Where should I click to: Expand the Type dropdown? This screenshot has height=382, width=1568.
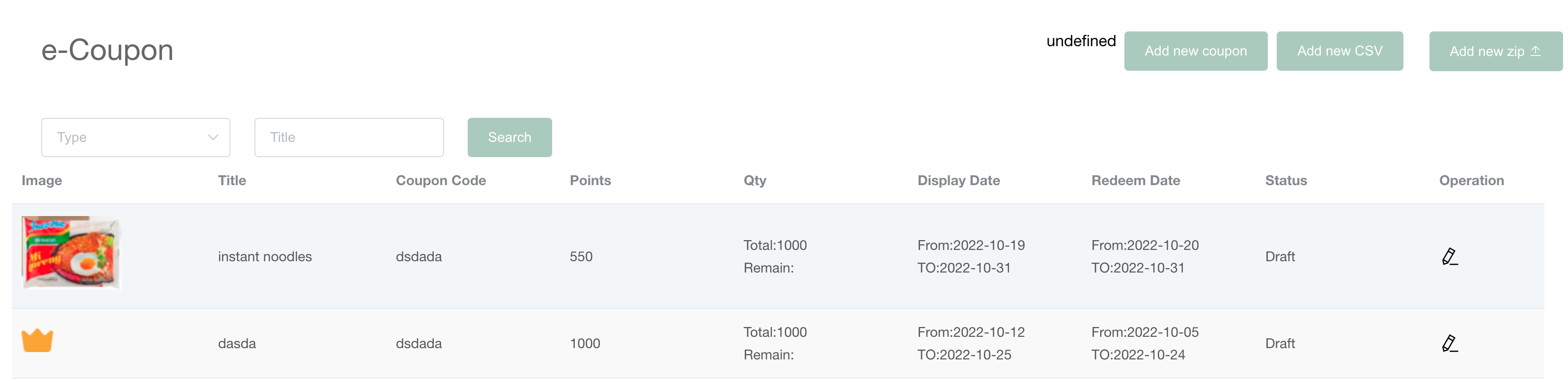pos(135,137)
